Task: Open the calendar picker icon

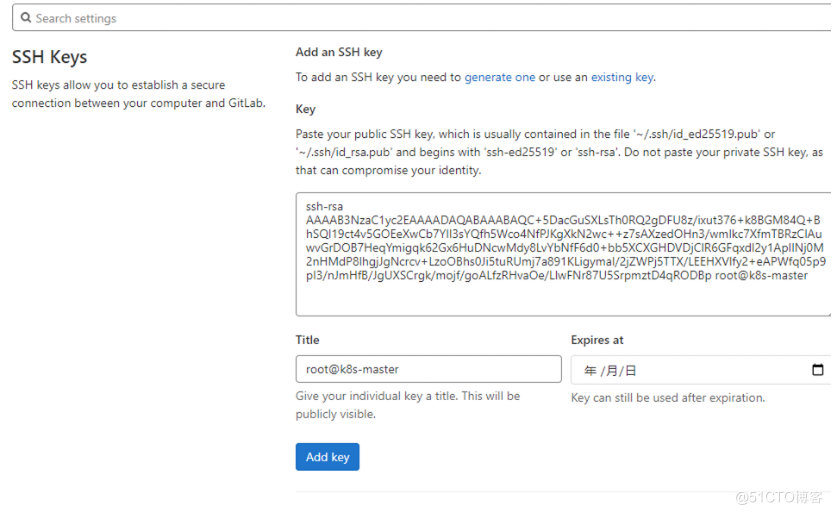Action: [818, 369]
